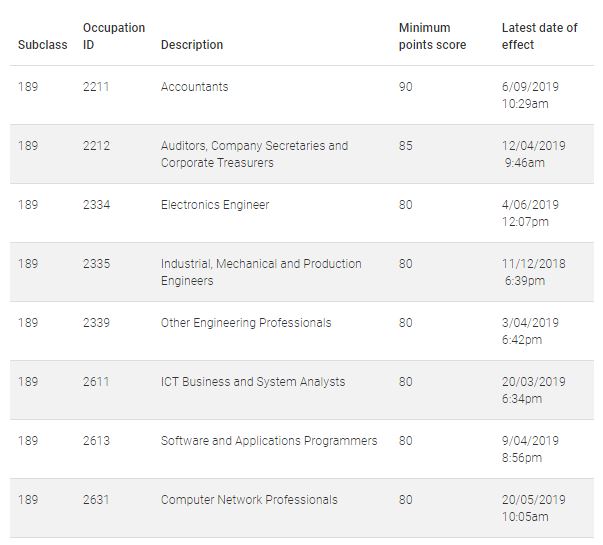Click the 20/05/2019 10:05am date cell
This screenshot has height=545, width=603.
[x=533, y=508]
